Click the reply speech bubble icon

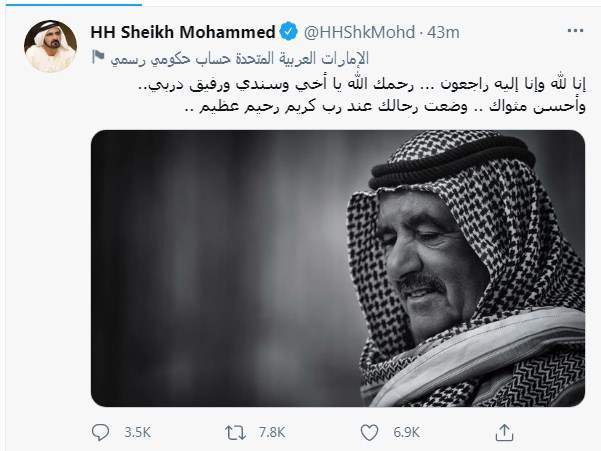[x=101, y=432]
